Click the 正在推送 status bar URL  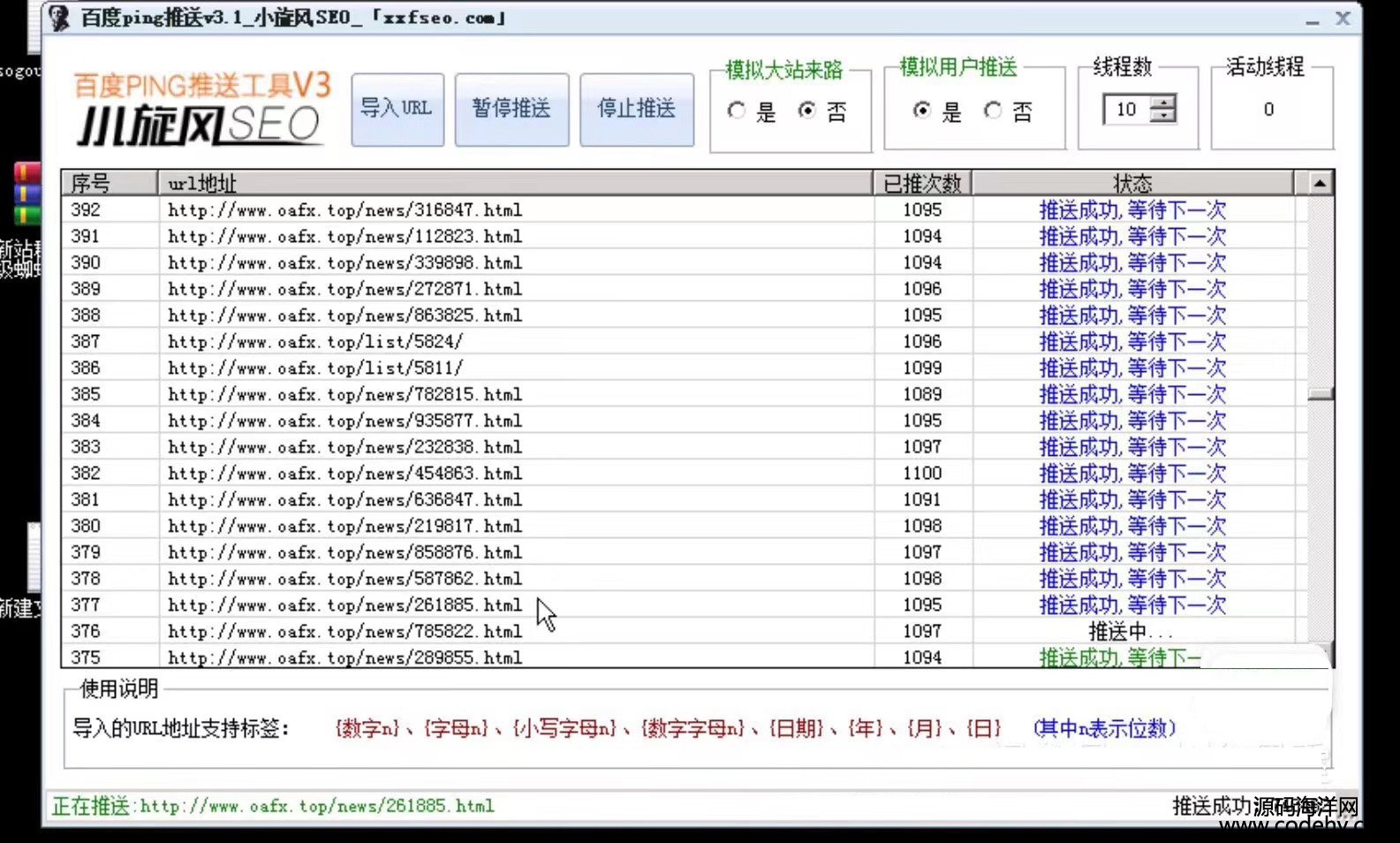click(317, 806)
